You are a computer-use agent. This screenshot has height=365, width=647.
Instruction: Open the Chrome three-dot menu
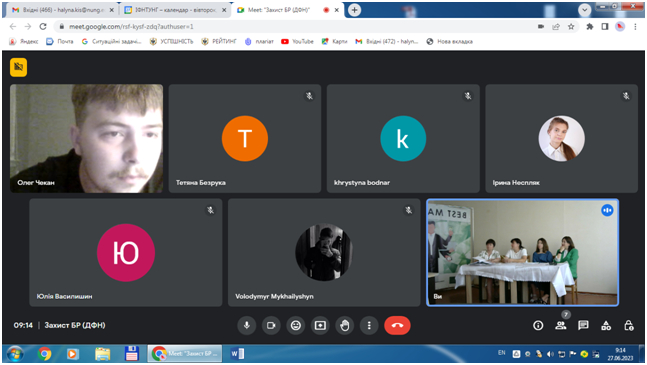(635, 26)
